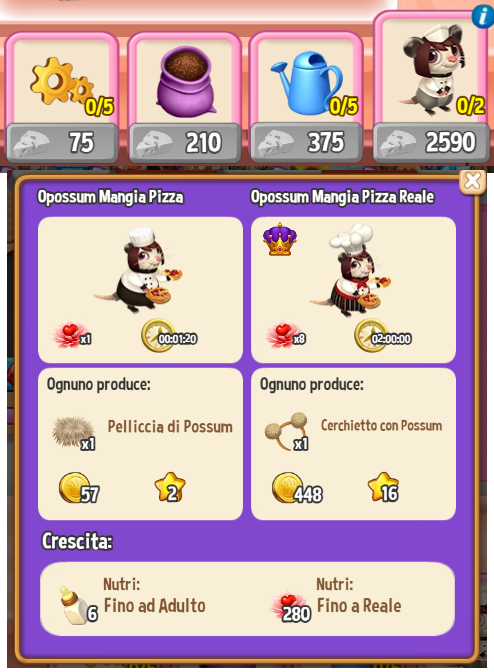Click the royal opossum picture
The width and height of the screenshot is (494, 672).
[x=351, y=270]
